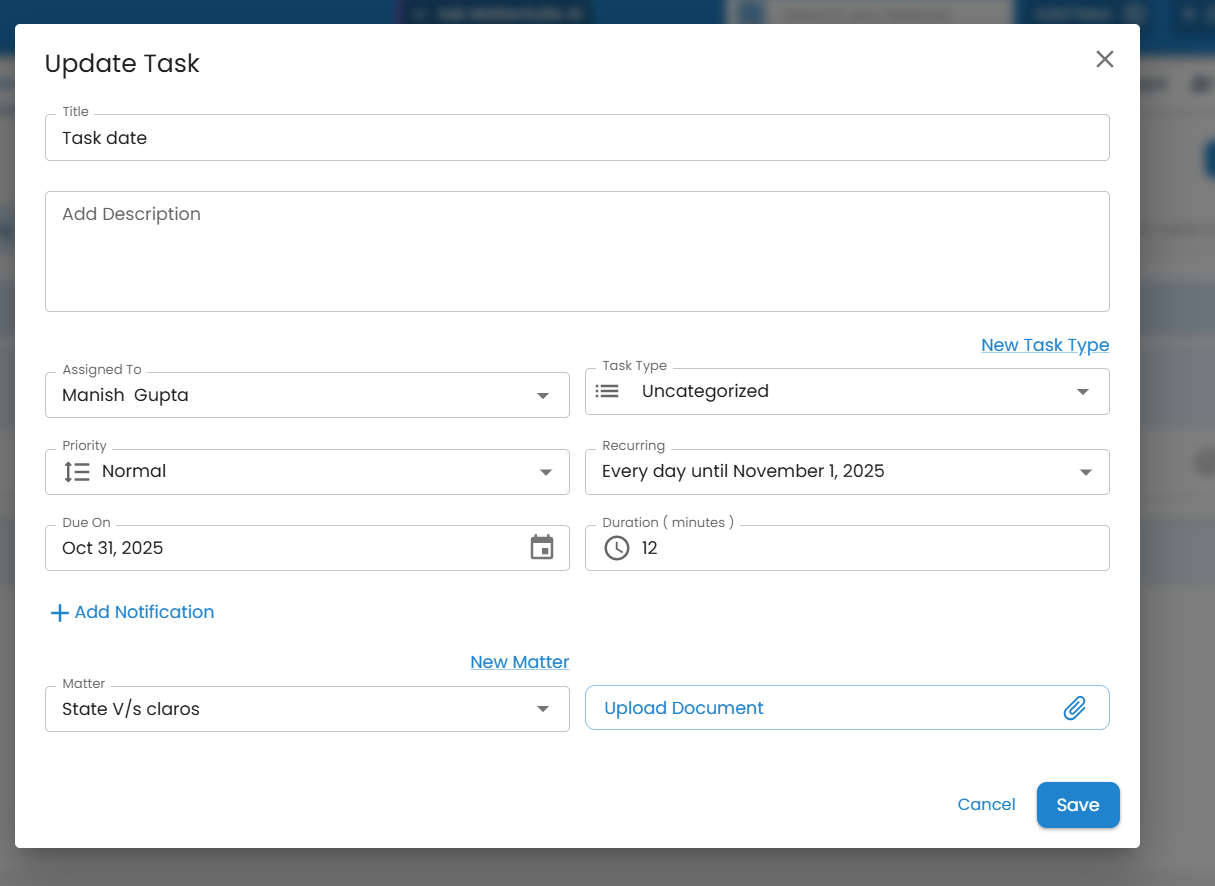Expand the Priority dropdown arrow
Viewport: 1215px width, 886px height.
[546, 472]
